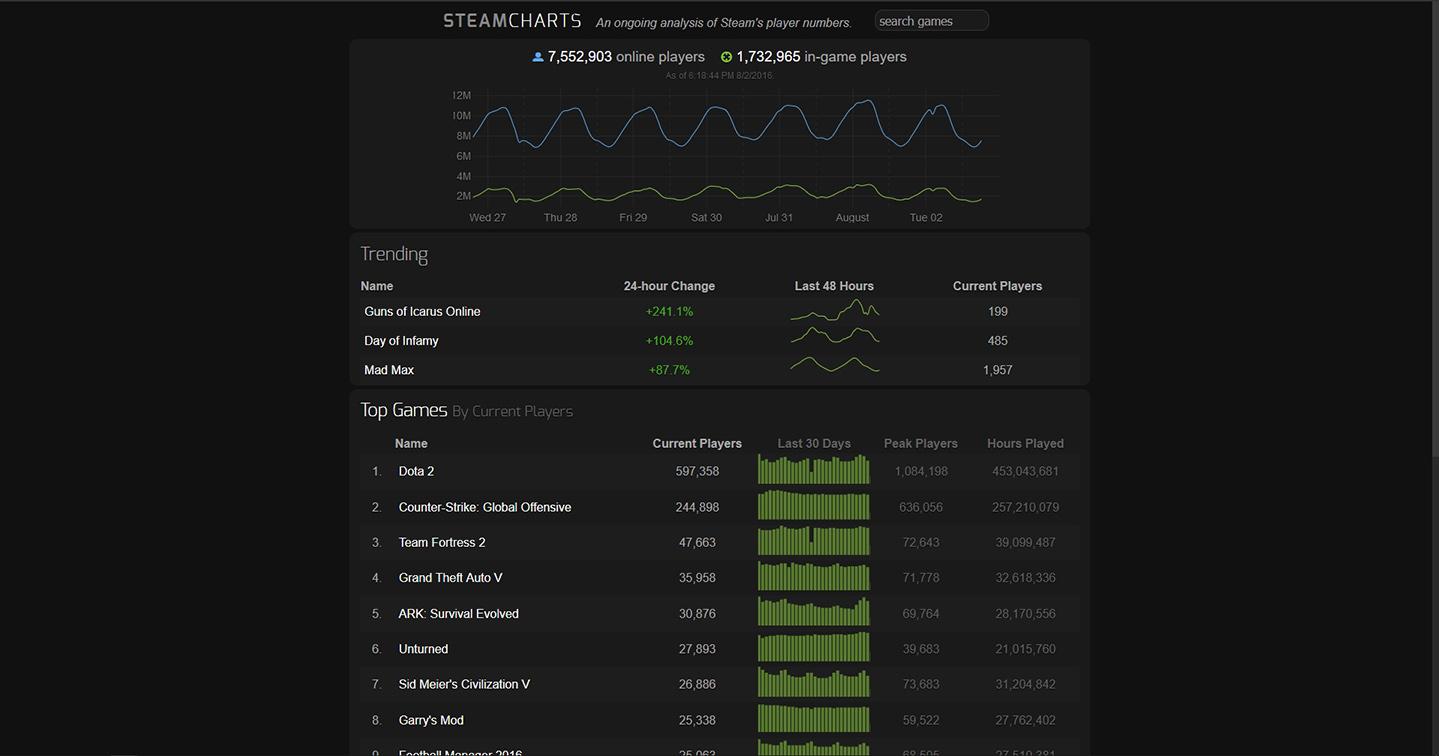Open the Mad Max trending entry
Viewport: 1439px width, 756px height.
click(x=389, y=369)
